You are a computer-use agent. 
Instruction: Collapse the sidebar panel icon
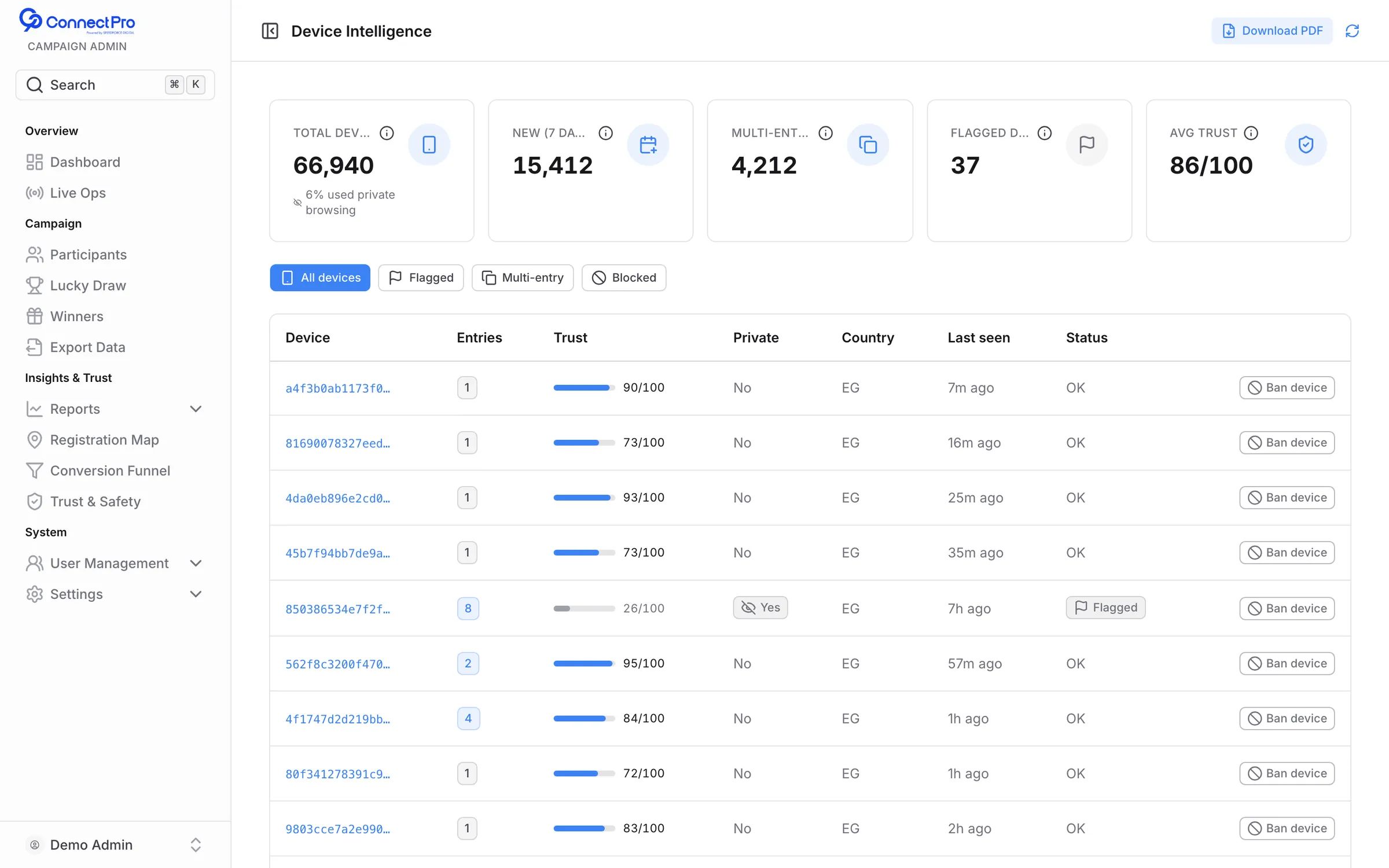tap(270, 31)
